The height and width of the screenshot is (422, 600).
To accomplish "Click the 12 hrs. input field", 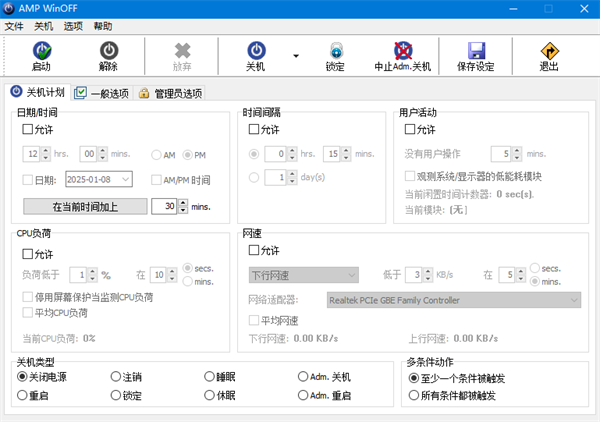I will click(32, 154).
